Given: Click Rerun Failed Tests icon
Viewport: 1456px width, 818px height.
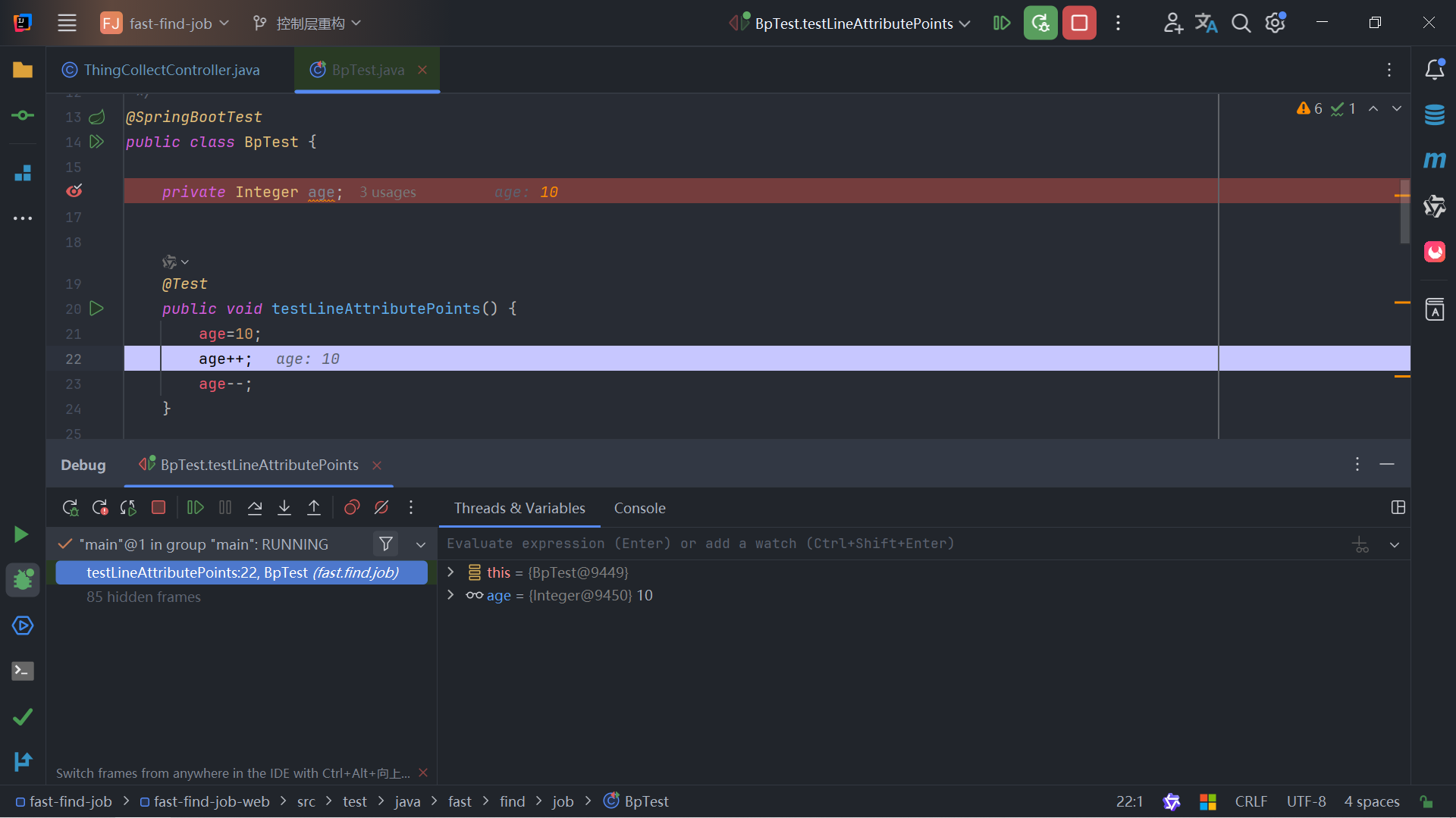Looking at the screenshot, I should tap(99, 508).
